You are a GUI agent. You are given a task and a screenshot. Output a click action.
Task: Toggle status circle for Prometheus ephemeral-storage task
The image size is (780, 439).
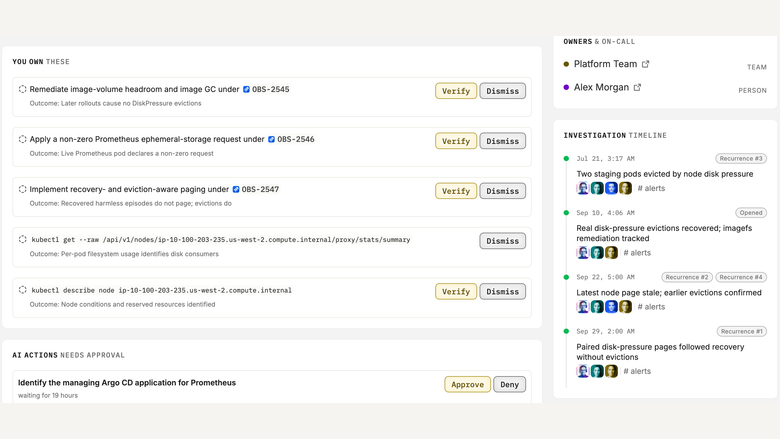pos(22,139)
